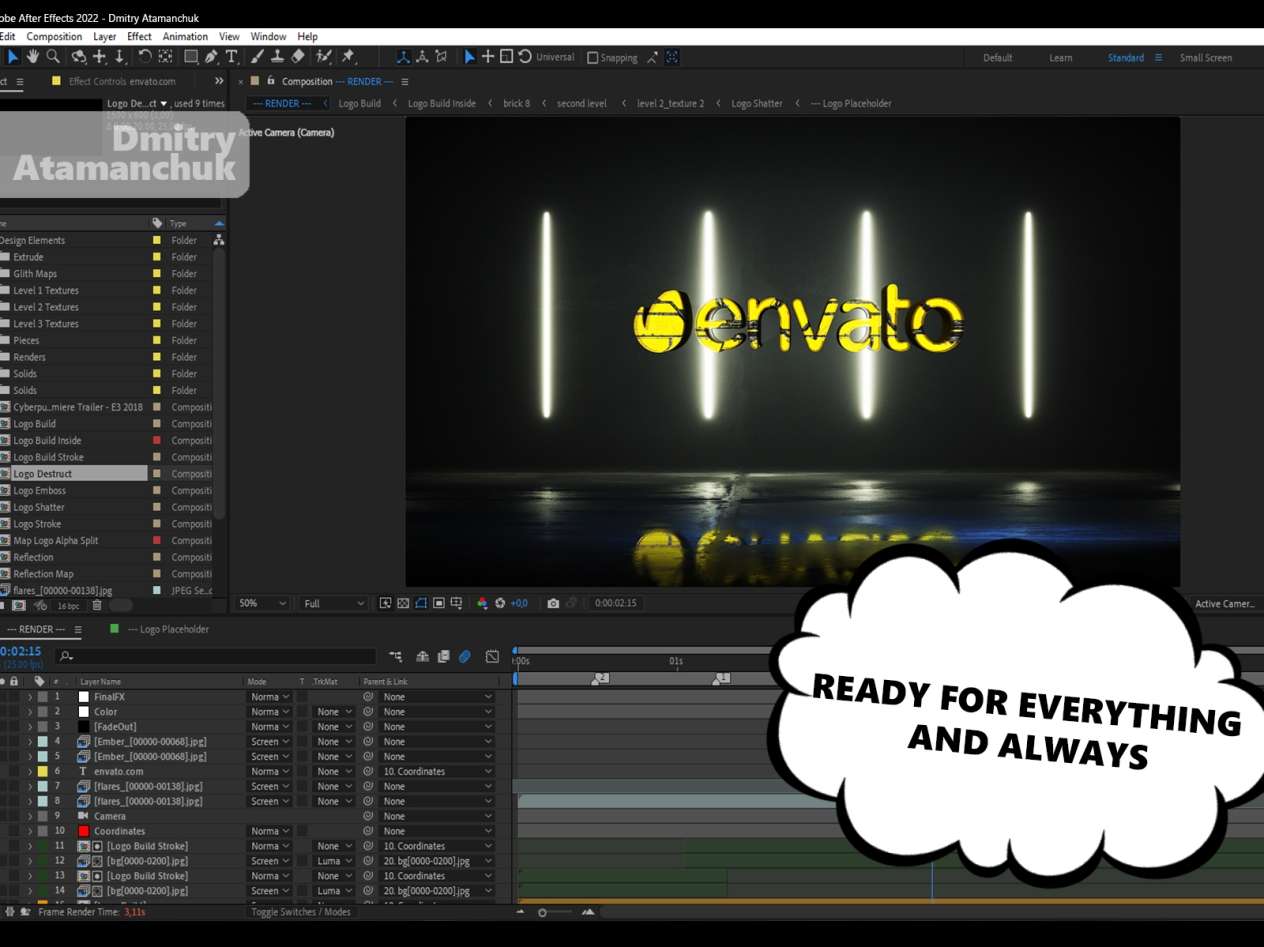This screenshot has width=1264, height=947.
Task: Select the Roto Brush tool
Action: tap(324, 57)
